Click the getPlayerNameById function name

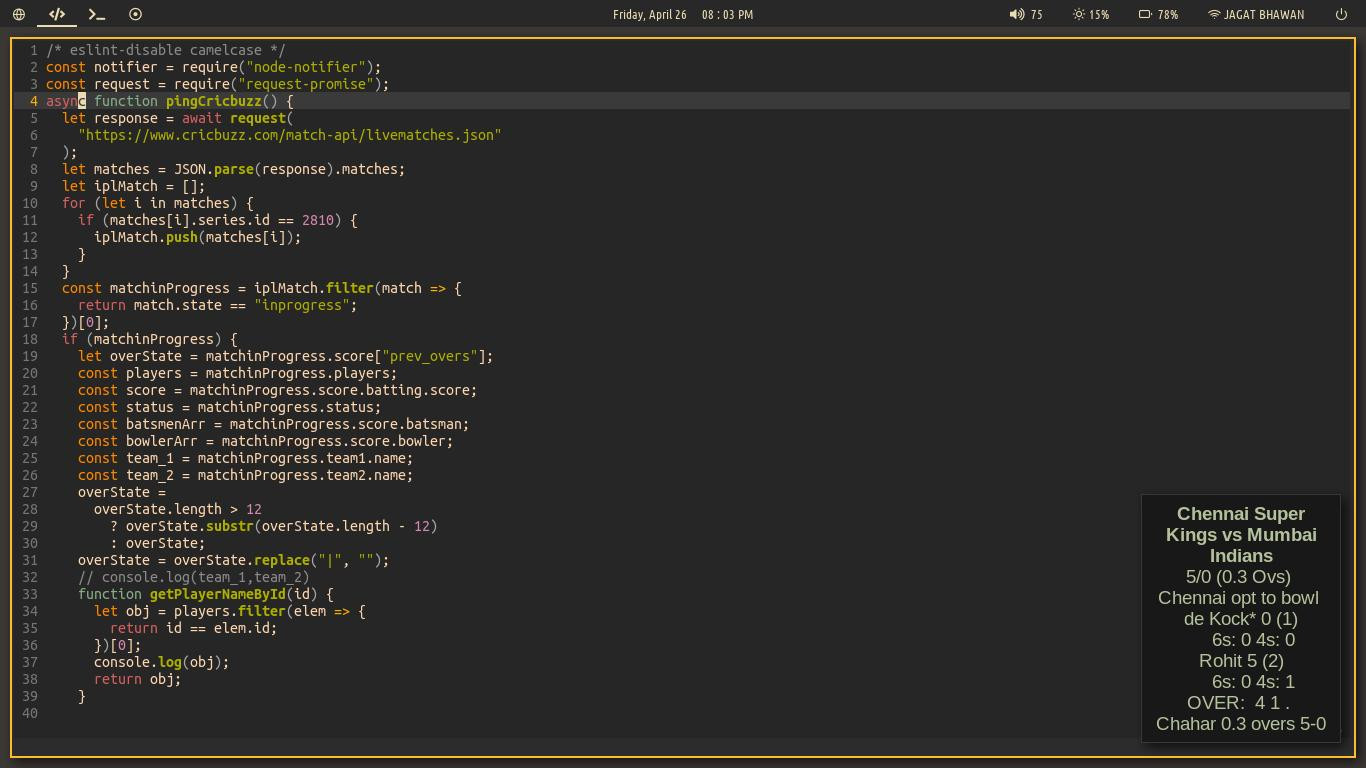tap(218, 594)
